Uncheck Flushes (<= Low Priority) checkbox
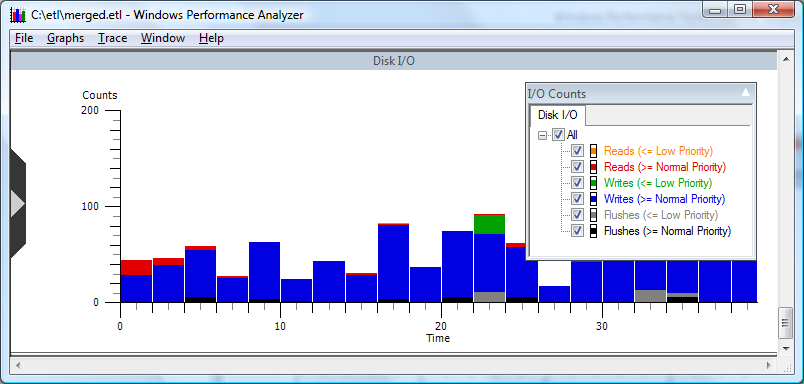This screenshot has height=384, width=804. tap(577, 214)
